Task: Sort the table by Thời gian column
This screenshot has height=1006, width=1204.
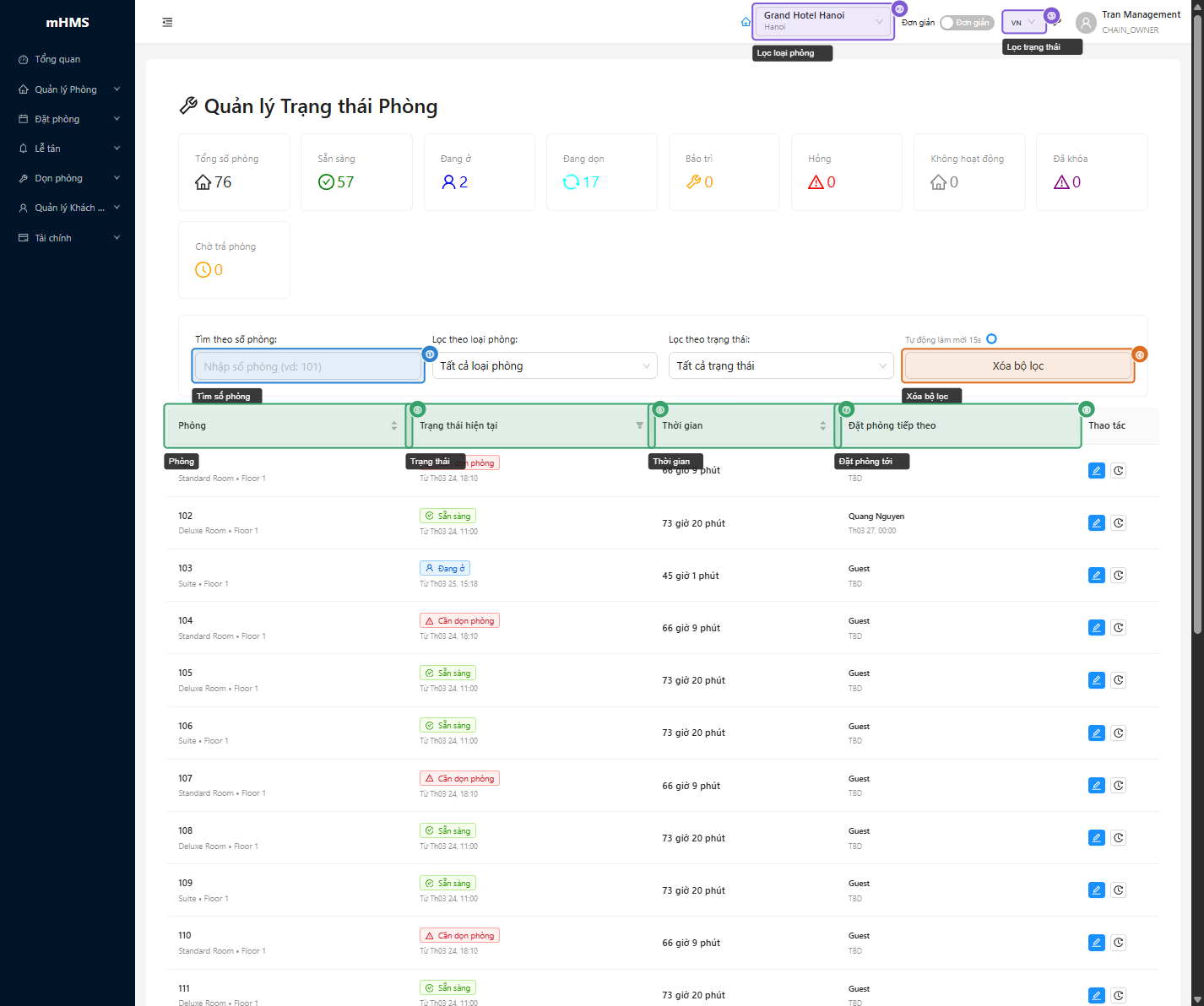Action: pos(743,425)
